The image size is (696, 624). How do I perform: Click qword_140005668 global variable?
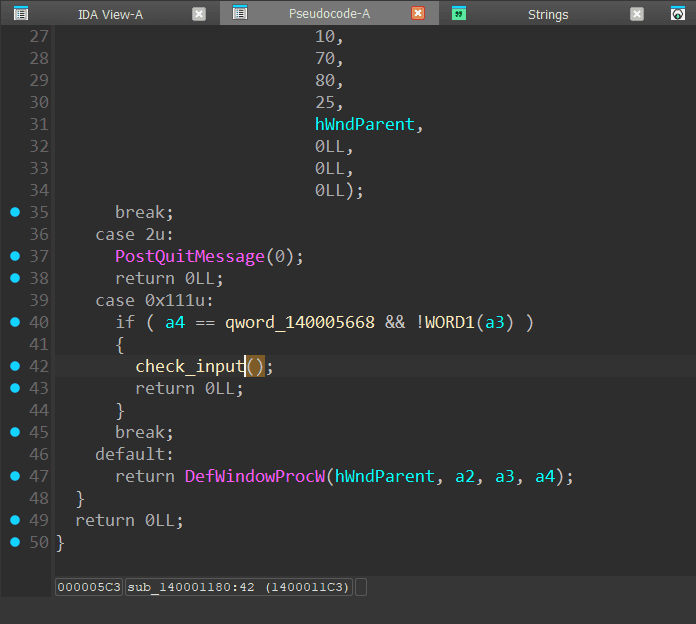click(299, 322)
